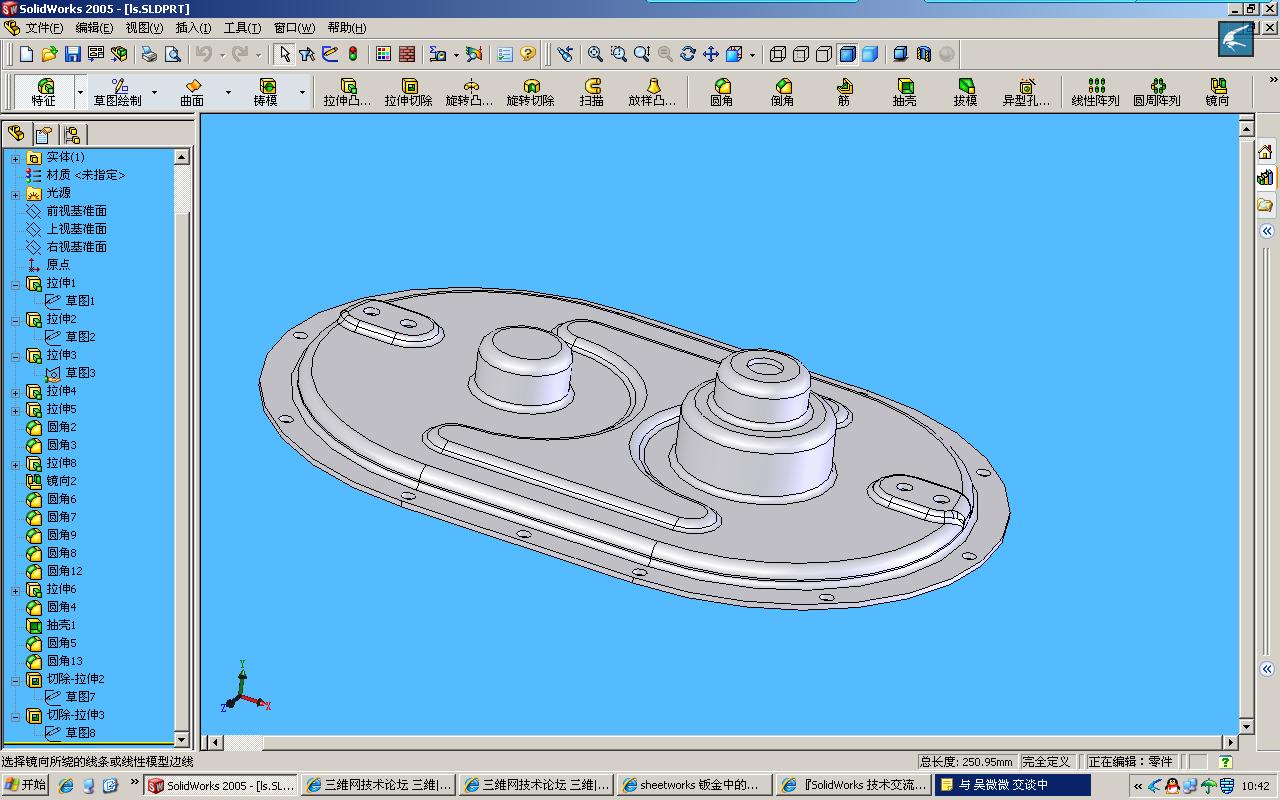
Task: Click the 线性阵列 (Linear Pattern) tool
Action: 1095,91
